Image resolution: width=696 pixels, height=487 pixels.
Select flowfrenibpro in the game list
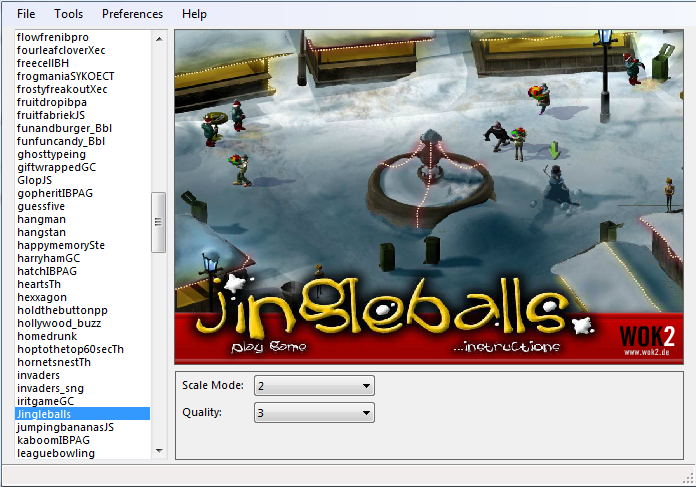click(82, 37)
